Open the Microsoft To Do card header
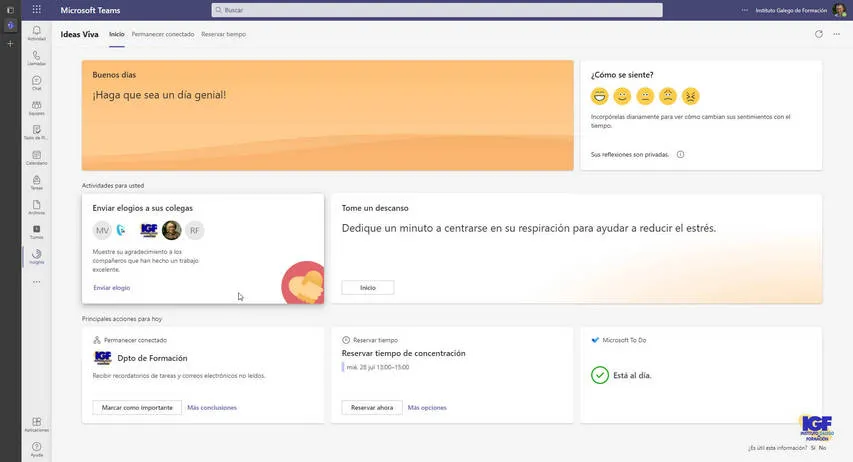This screenshot has height=462, width=853. click(619, 340)
